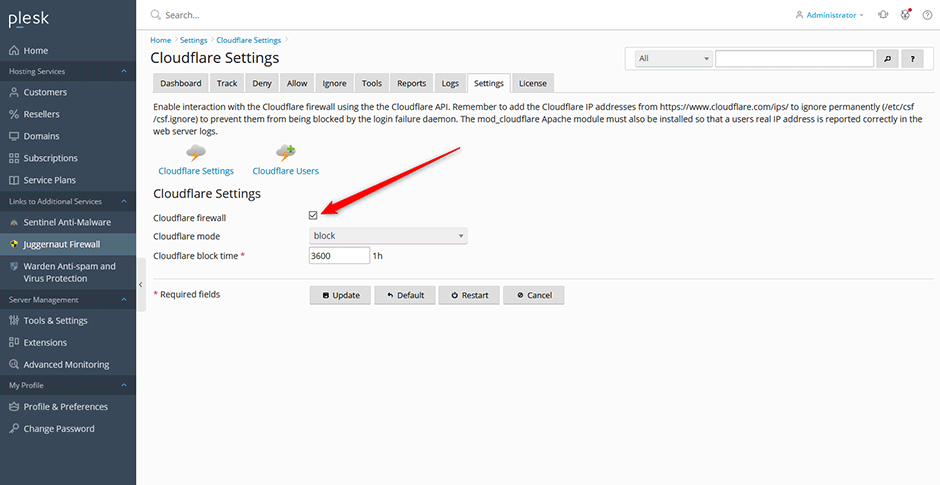Click the Extensions blocks icon

(x=14, y=342)
